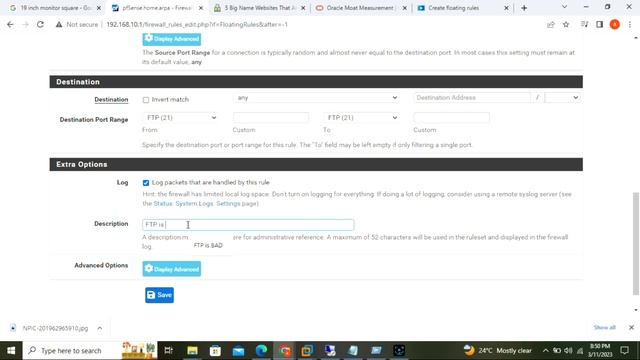
Task: Open Windows Start menu
Action: (x=11, y=350)
